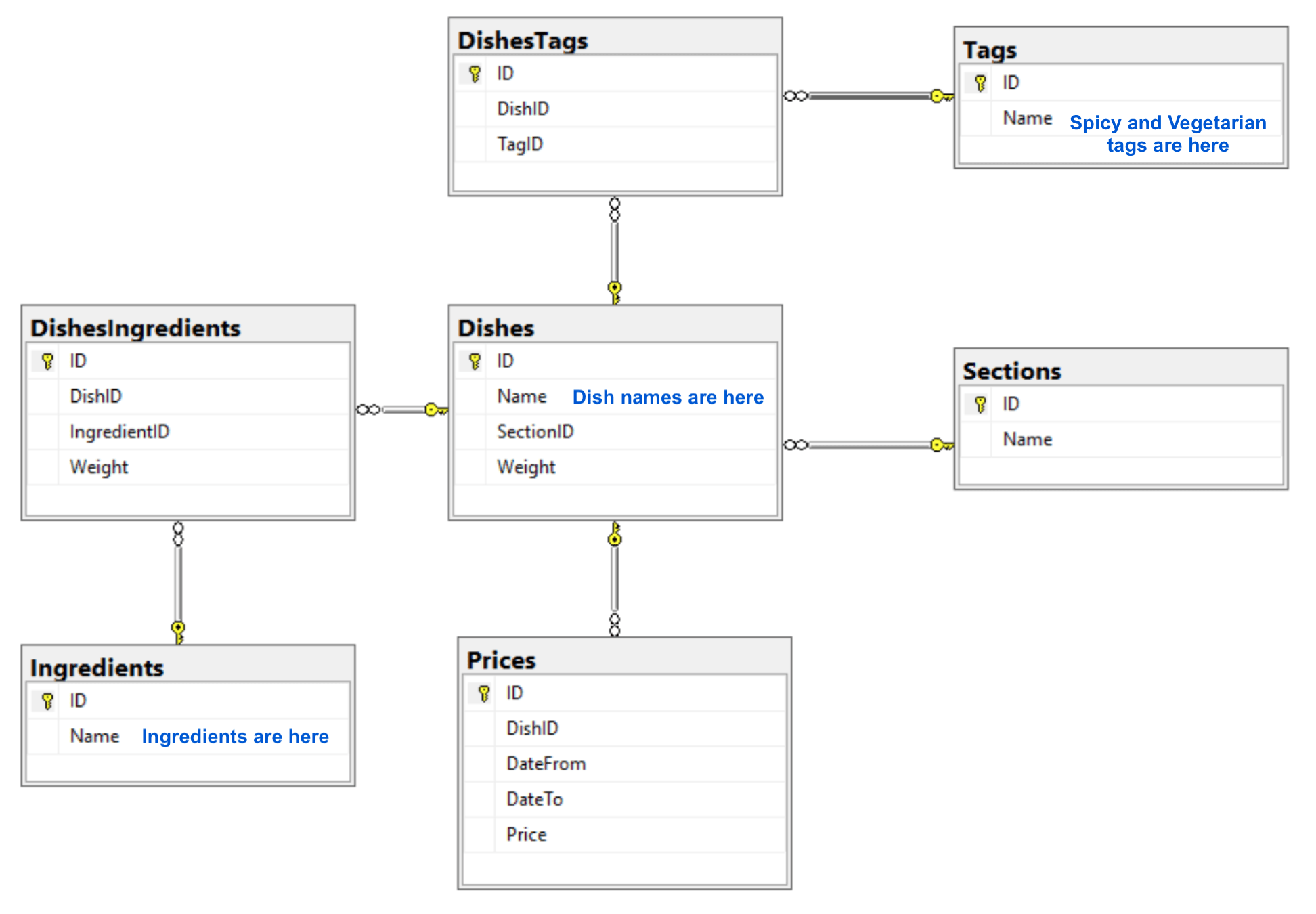
Task: Select the DateFrom column in Prices
Action: (x=546, y=764)
